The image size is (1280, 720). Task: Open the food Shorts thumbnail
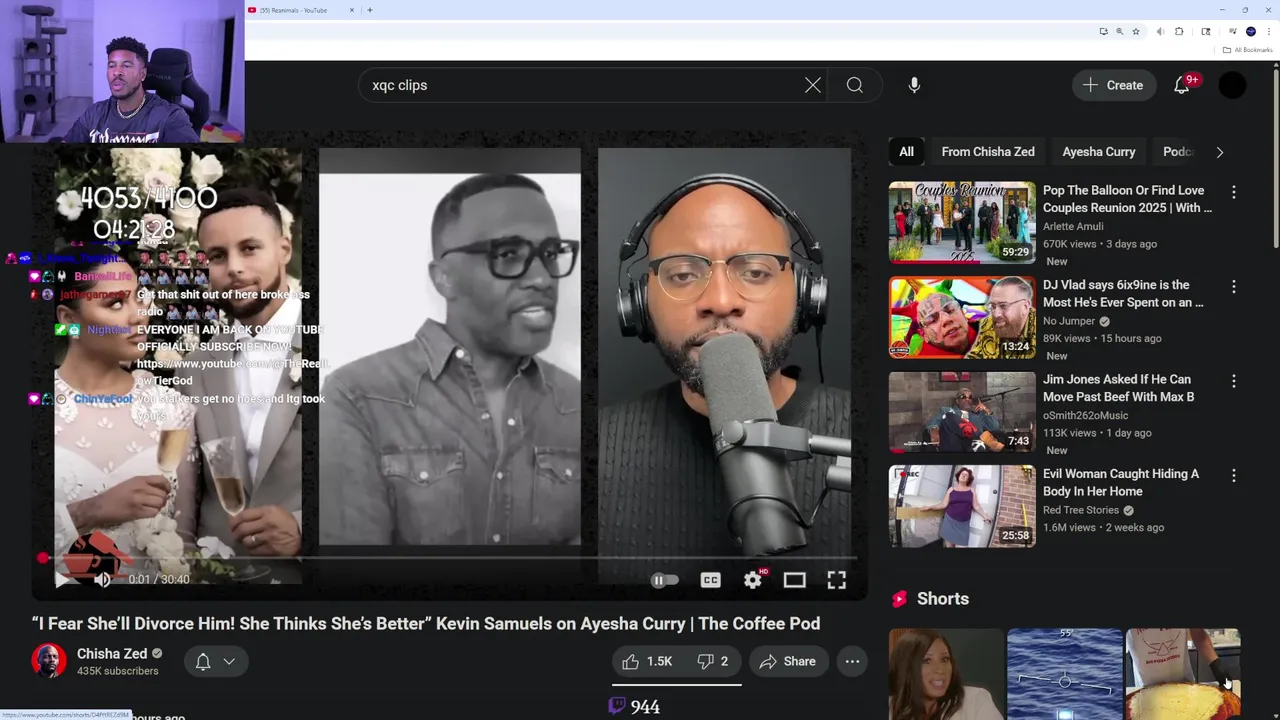coord(1183,674)
